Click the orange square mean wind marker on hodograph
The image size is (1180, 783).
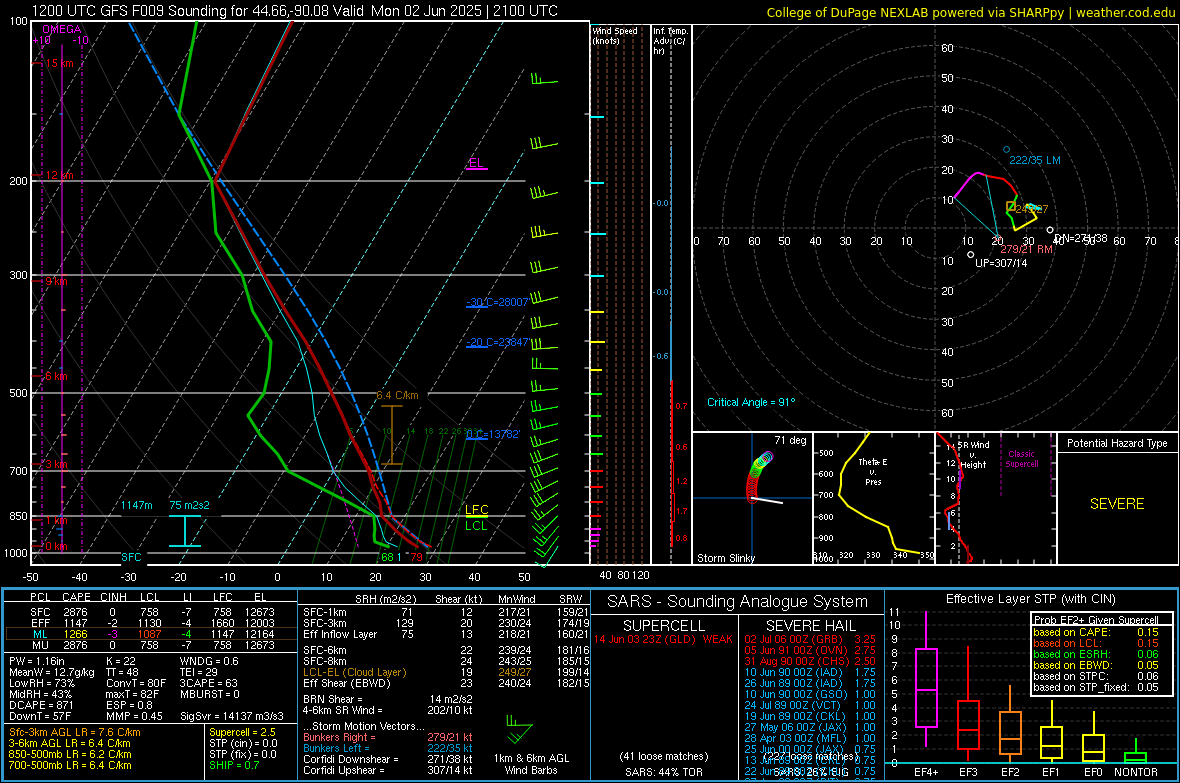1011,206
